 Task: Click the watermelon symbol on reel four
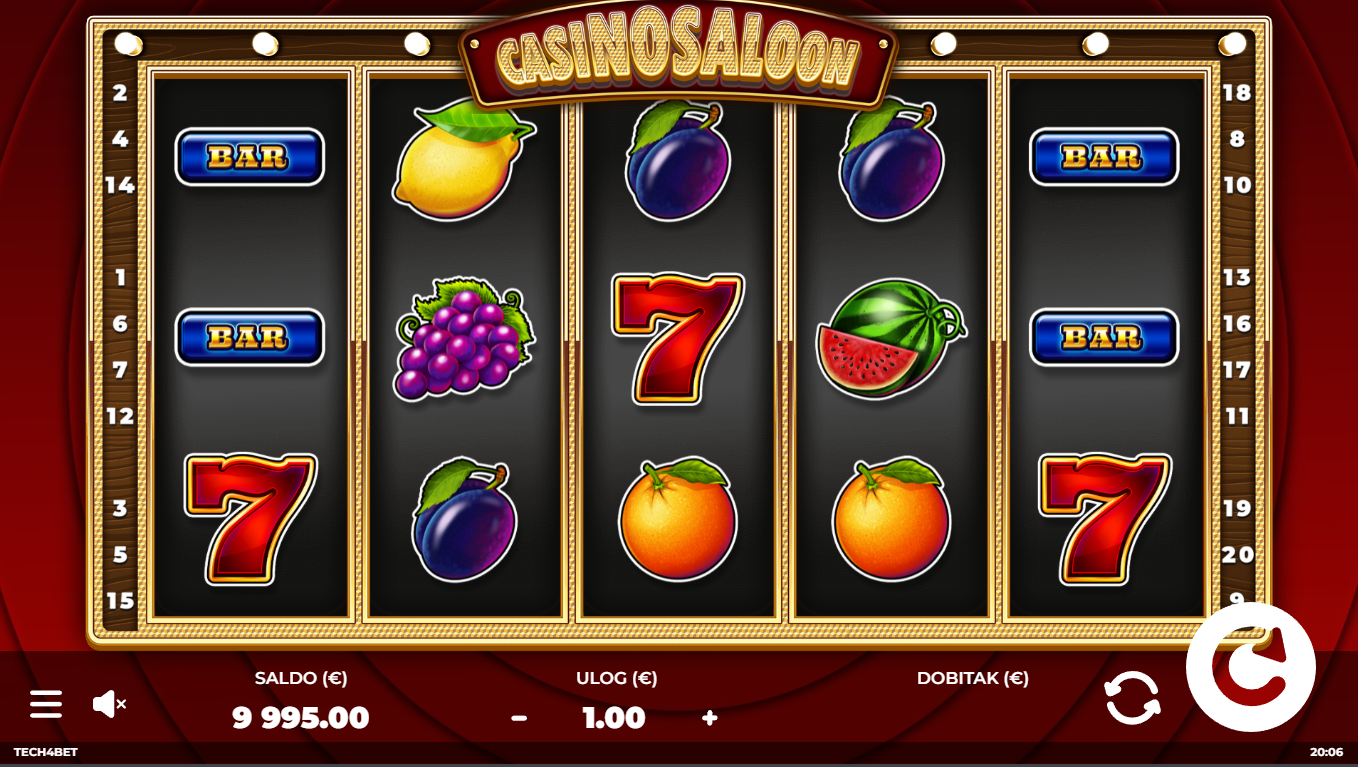tap(890, 339)
